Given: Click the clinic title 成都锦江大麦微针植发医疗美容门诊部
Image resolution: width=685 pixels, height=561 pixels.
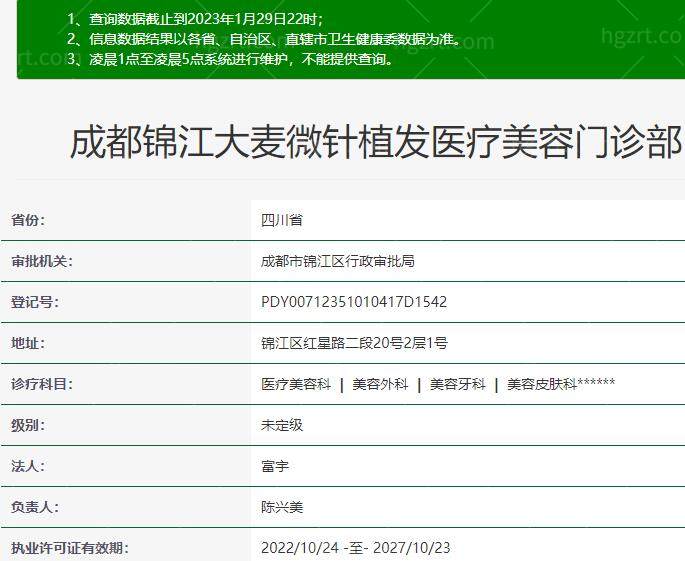Looking at the screenshot, I should pyautogui.click(x=375, y=143).
